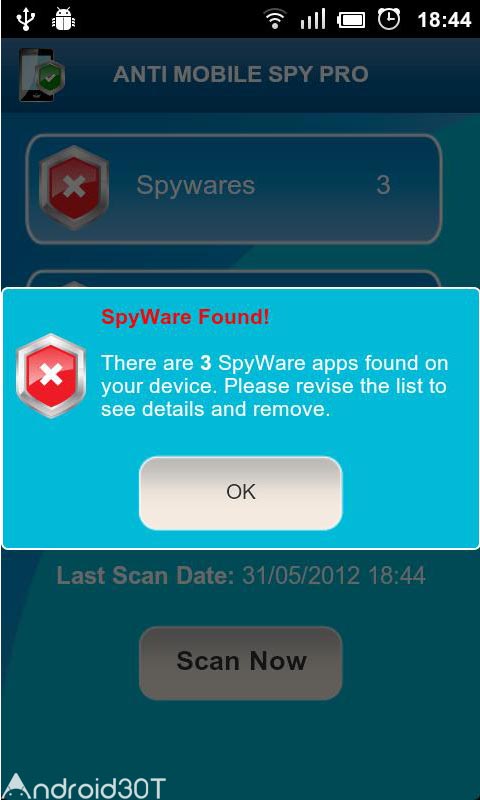Tap the partially hidden second list row
Screen dimensions: 480x800
tap(234, 280)
